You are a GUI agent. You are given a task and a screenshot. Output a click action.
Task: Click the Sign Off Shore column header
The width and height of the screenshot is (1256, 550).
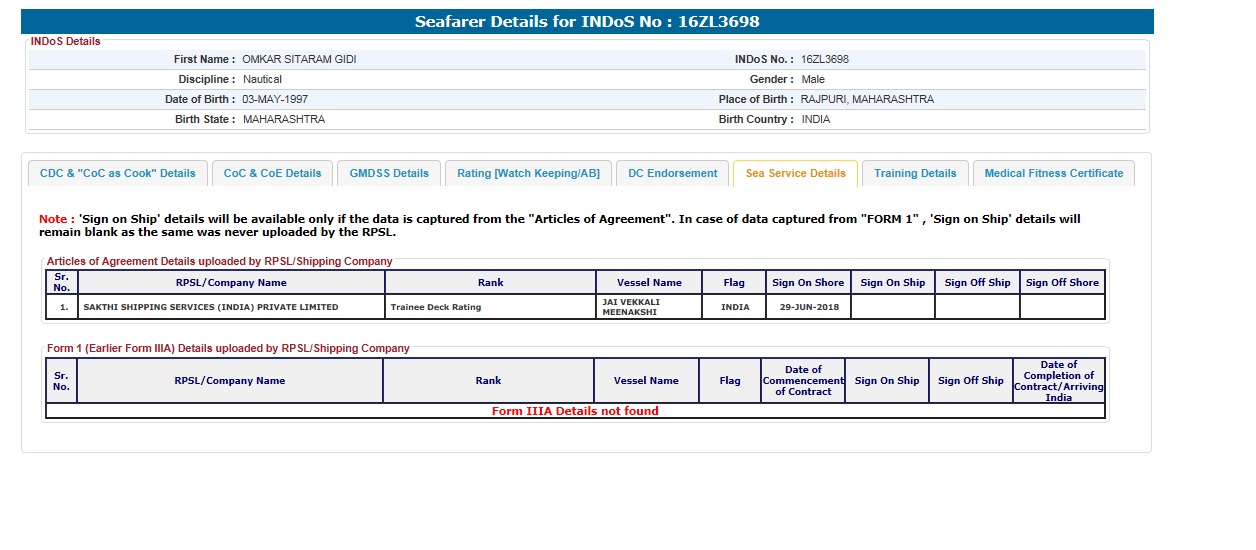tap(1062, 283)
